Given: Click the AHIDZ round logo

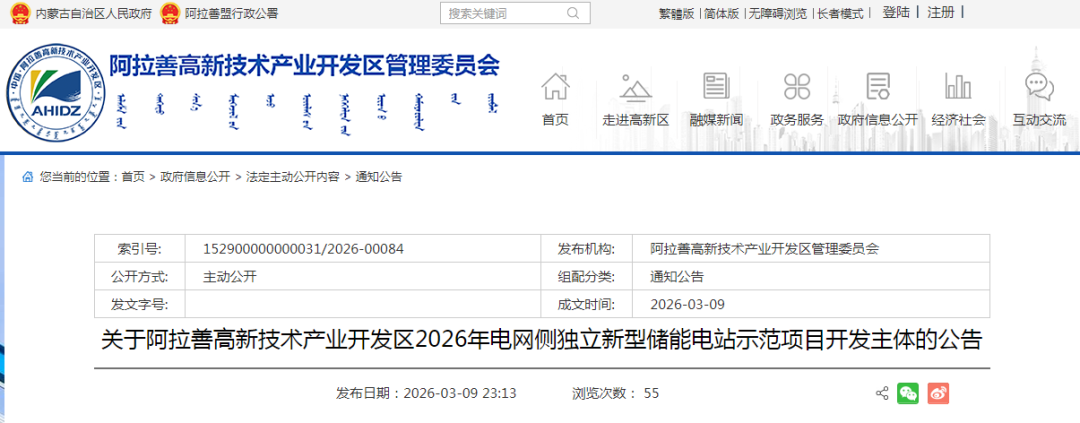Looking at the screenshot, I should point(58,97).
